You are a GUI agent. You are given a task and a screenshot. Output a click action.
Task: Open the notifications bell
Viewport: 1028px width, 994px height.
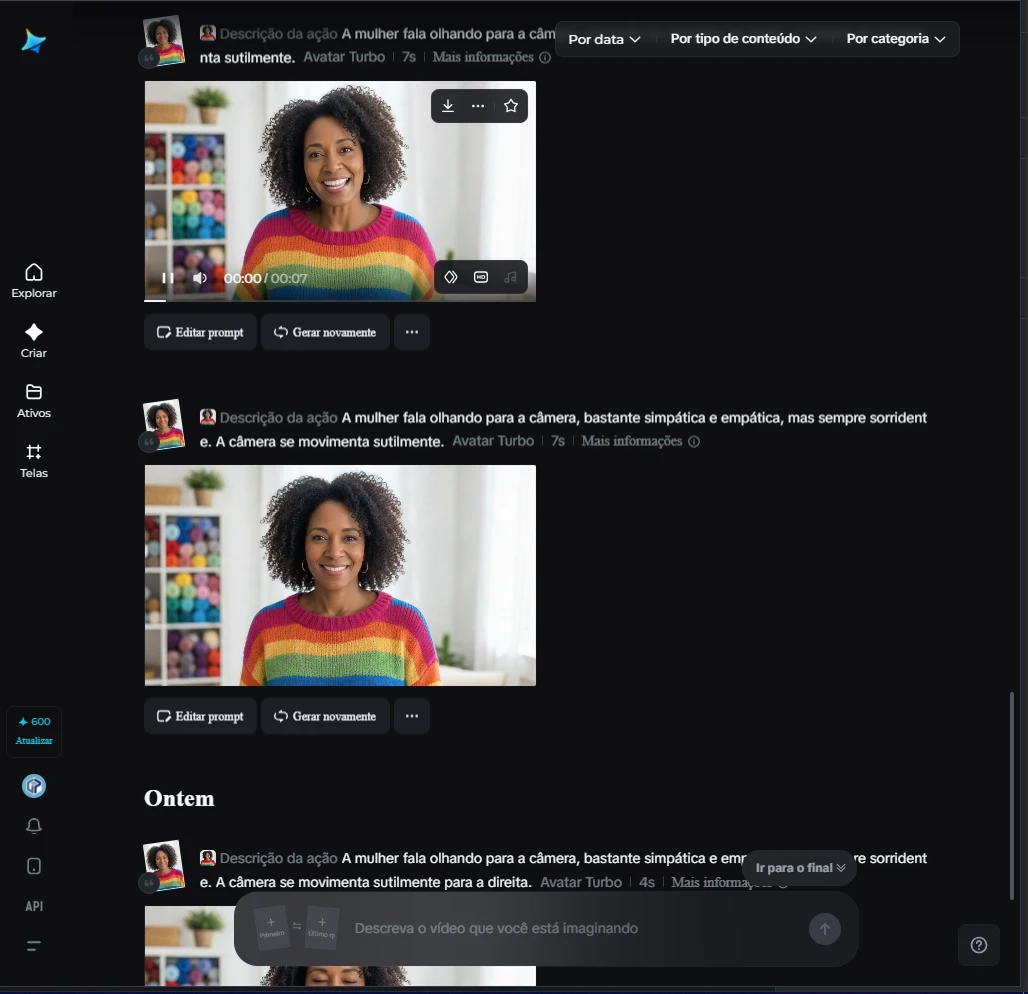pyautogui.click(x=34, y=826)
